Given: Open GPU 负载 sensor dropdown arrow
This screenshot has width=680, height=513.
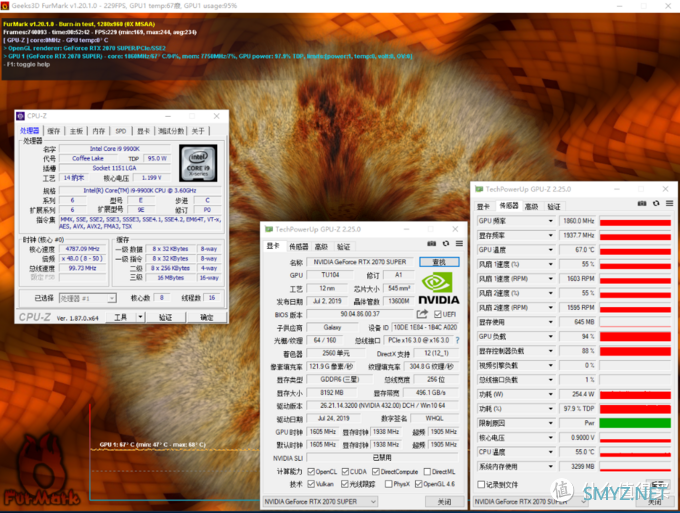Looking at the screenshot, I should point(550,337).
